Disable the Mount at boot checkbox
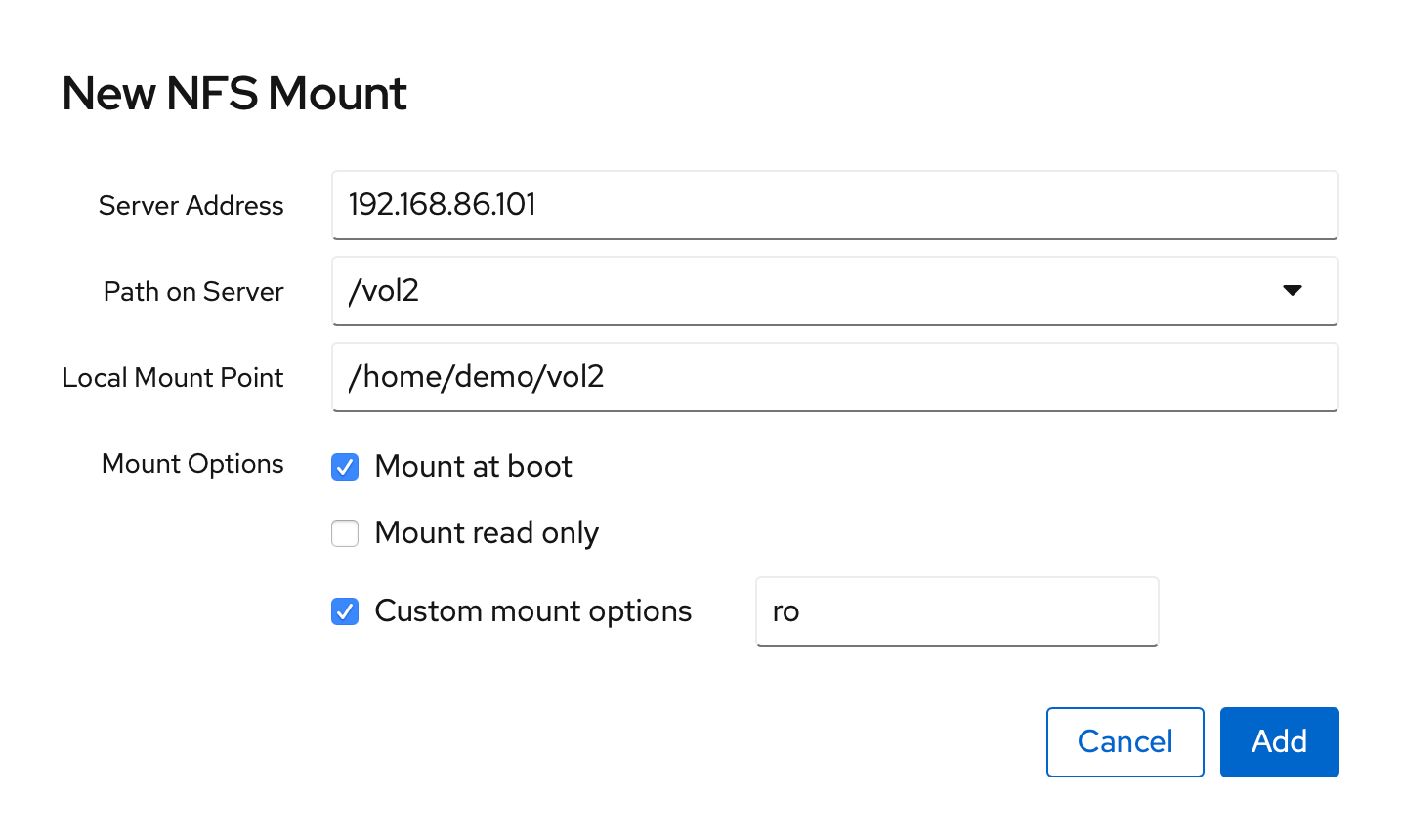1401x840 pixels. pyautogui.click(x=344, y=467)
